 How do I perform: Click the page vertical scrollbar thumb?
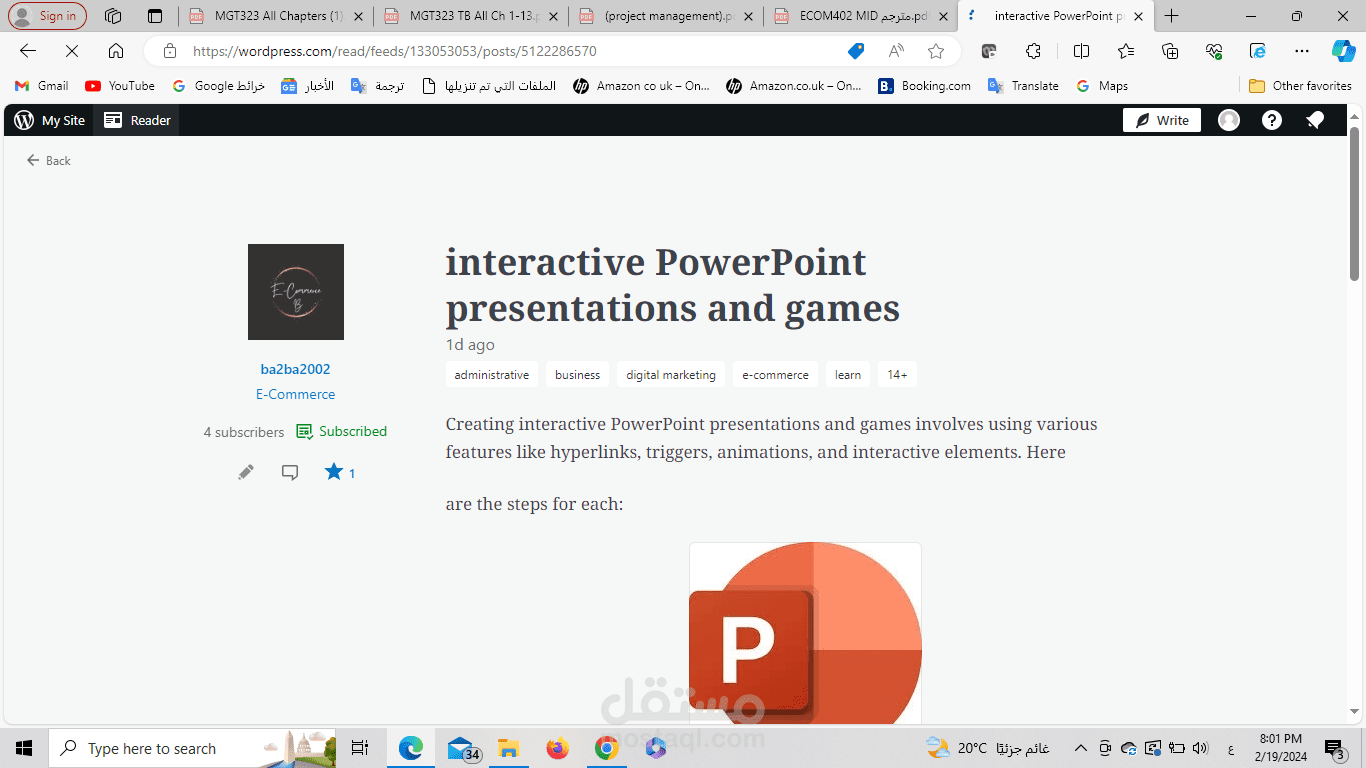pyautogui.click(x=1355, y=204)
